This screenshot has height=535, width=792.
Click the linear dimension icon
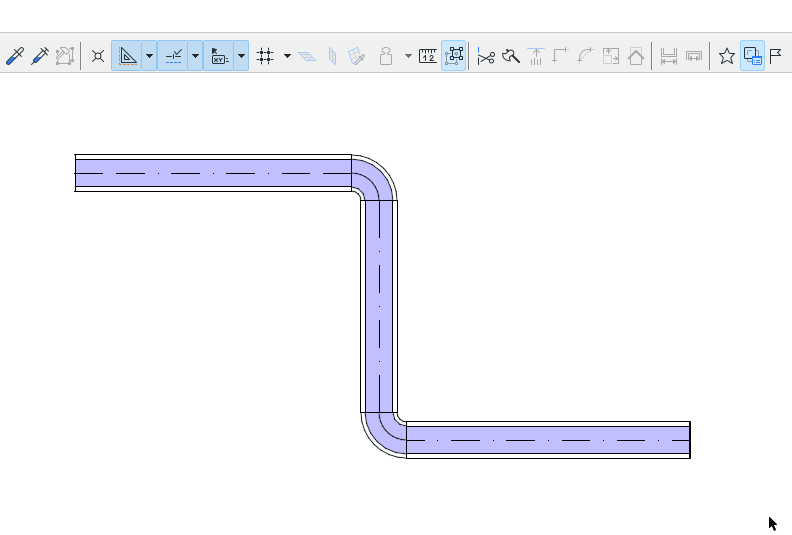[669, 56]
